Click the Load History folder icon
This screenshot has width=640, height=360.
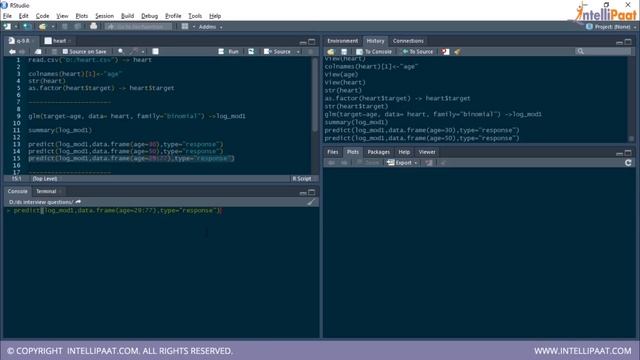pyautogui.click(x=331, y=52)
